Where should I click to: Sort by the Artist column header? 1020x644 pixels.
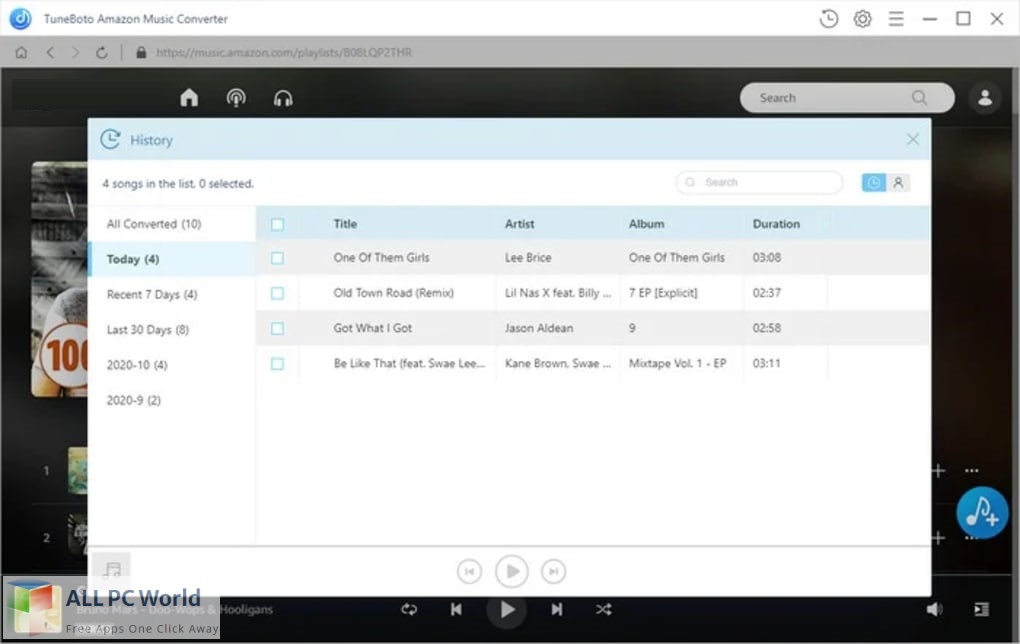coord(519,224)
